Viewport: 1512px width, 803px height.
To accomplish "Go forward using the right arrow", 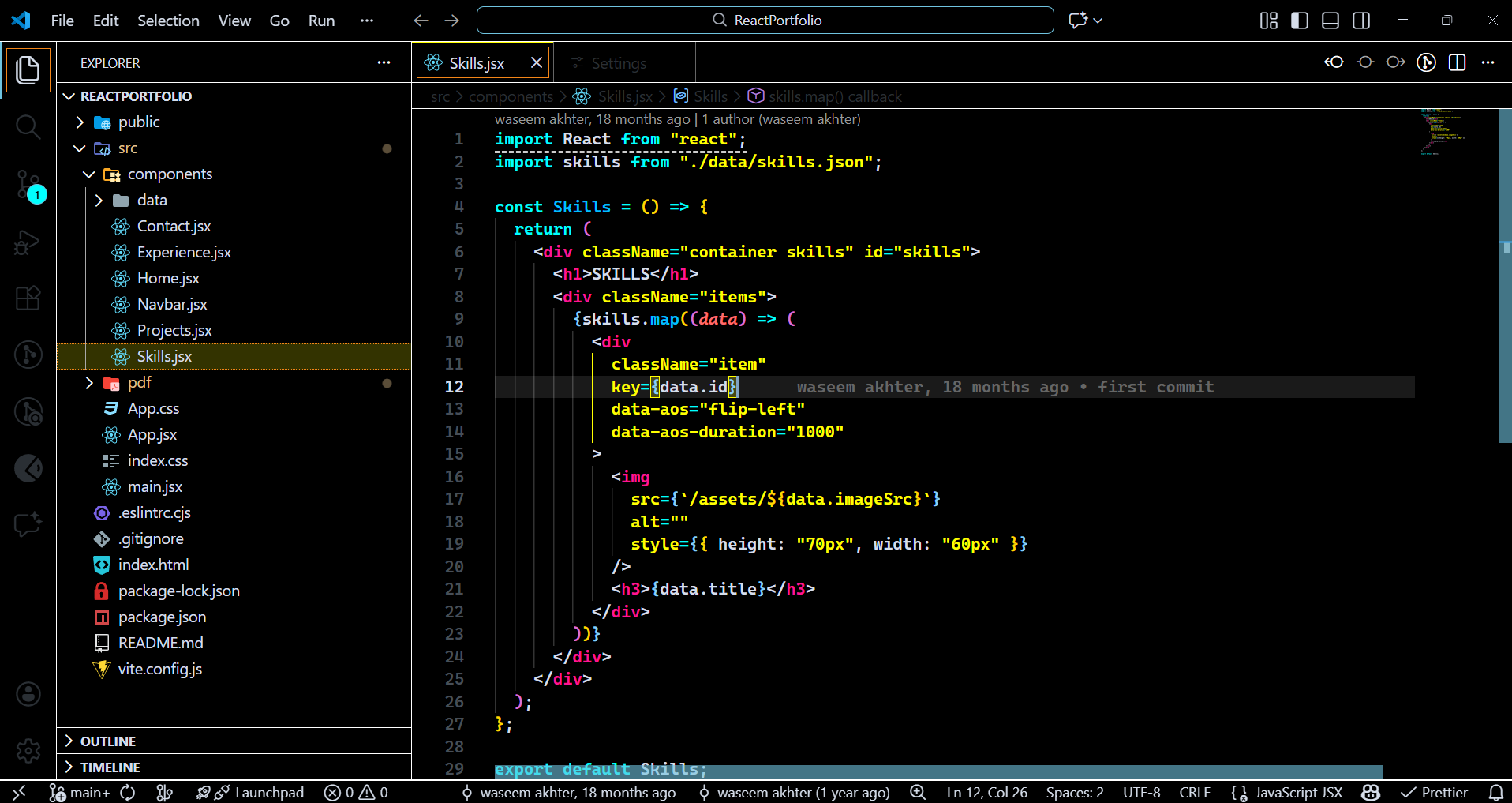I will [x=452, y=21].
